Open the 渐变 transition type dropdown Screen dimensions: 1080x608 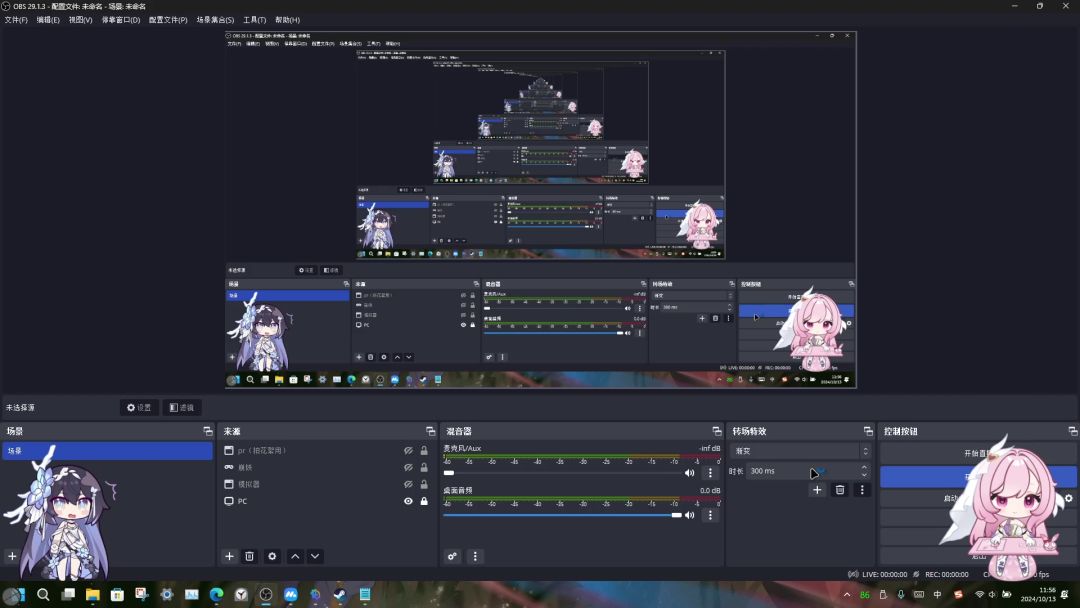click(800, 451)
